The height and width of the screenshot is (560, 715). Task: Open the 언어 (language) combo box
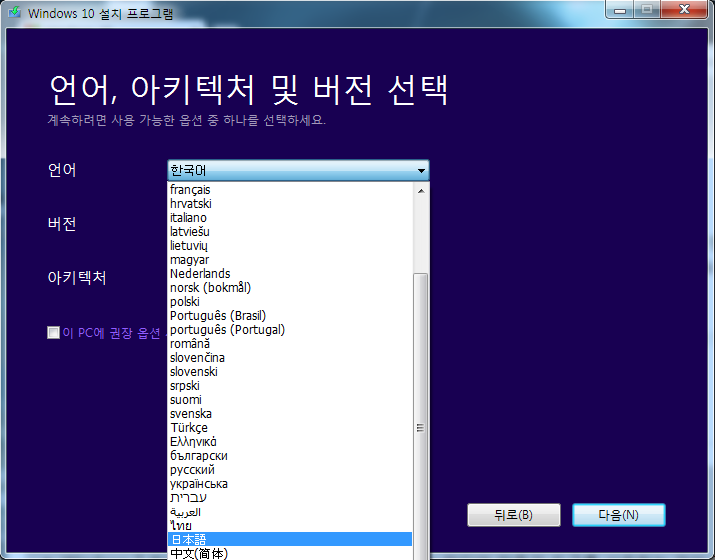pyautogui.click(x=298, y=171)
